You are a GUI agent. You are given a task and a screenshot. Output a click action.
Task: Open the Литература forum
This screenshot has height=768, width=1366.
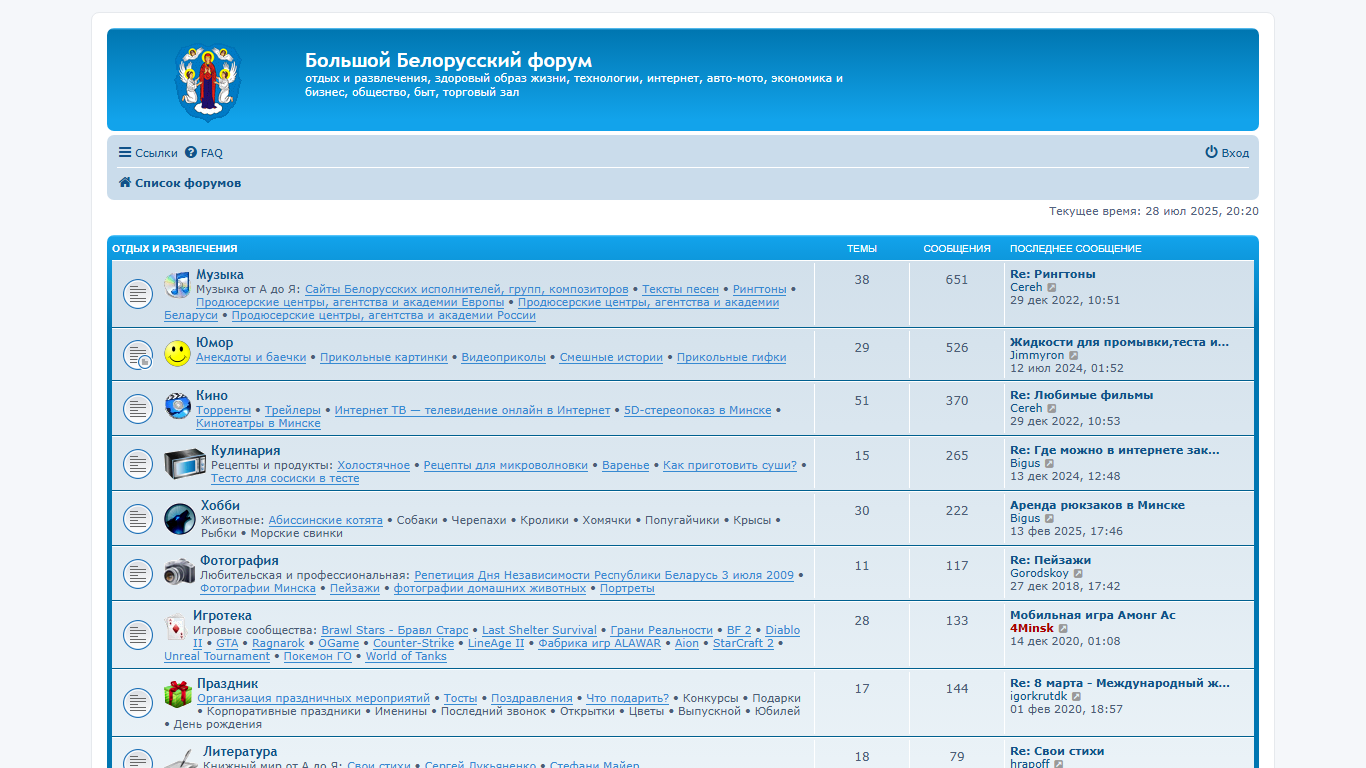(241, 752)
